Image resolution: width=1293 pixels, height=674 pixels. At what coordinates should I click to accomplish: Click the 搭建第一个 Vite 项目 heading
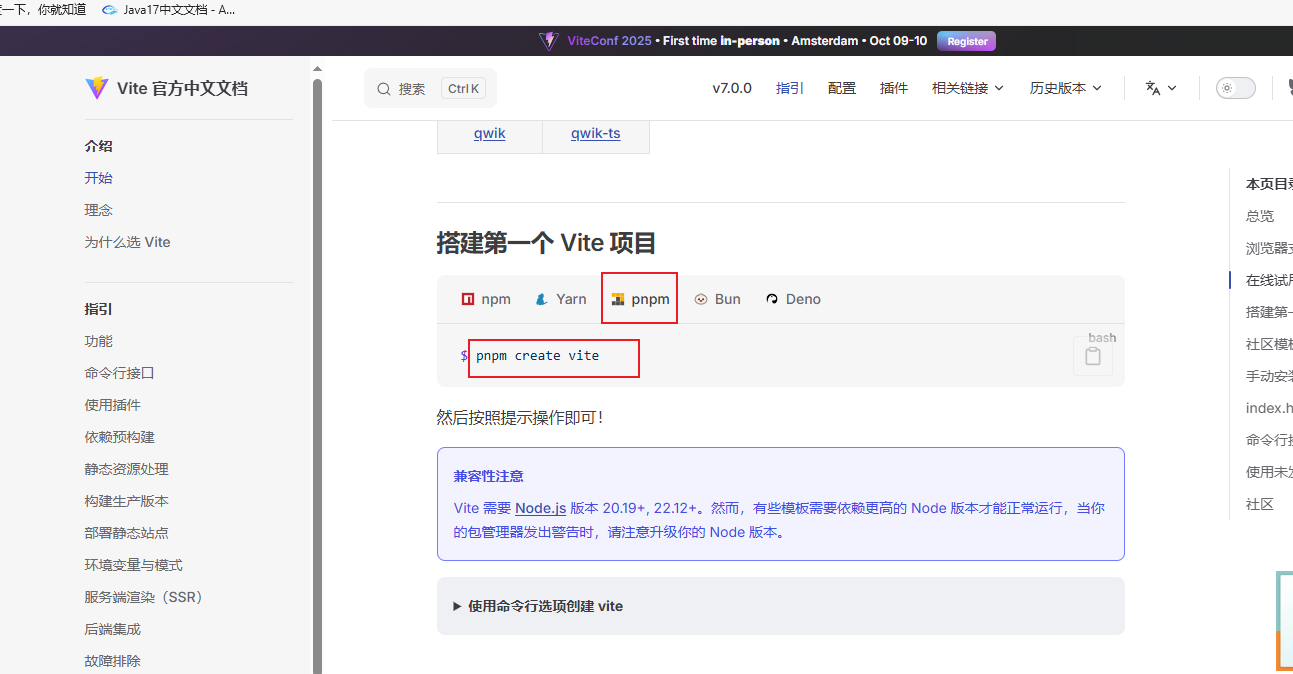click(547, 243)
